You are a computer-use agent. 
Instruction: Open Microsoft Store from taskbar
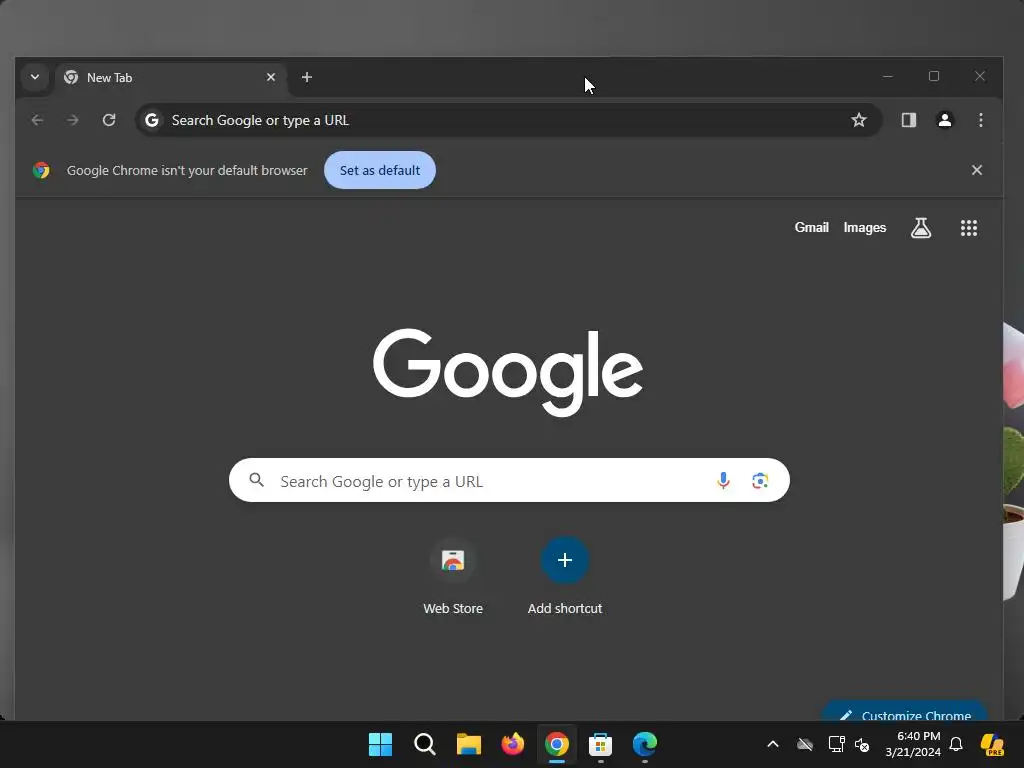600,744
